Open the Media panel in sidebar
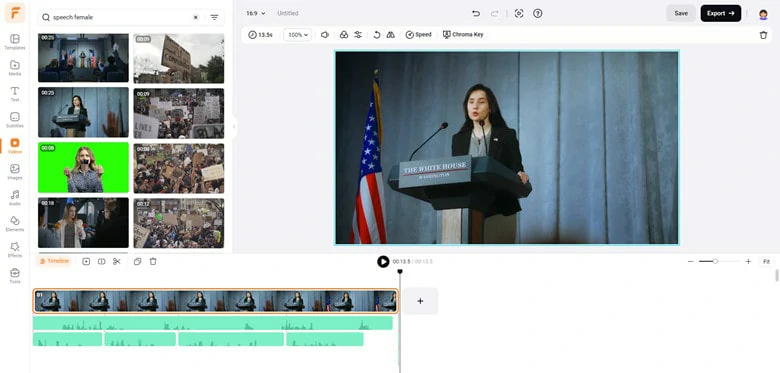Image resolution: width=780 pixels, height=373 pixels. [15, 68]
